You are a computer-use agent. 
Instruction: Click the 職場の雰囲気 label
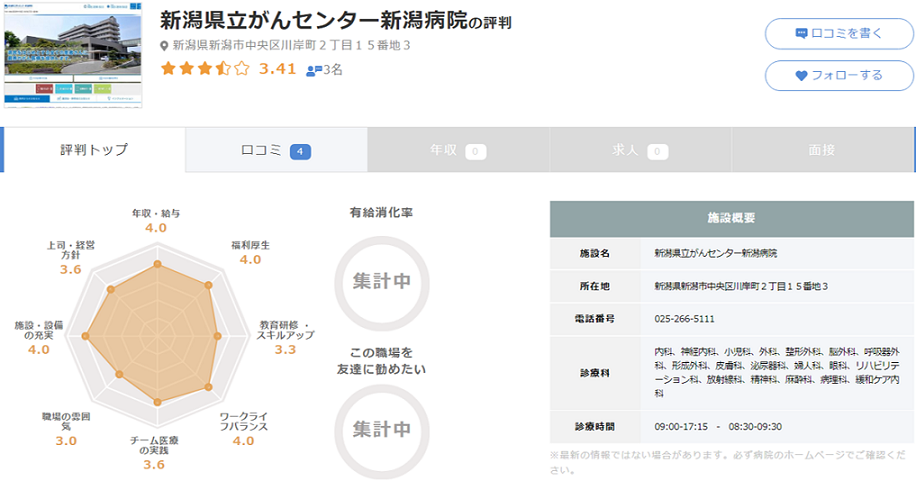click(x=66, y=421)
